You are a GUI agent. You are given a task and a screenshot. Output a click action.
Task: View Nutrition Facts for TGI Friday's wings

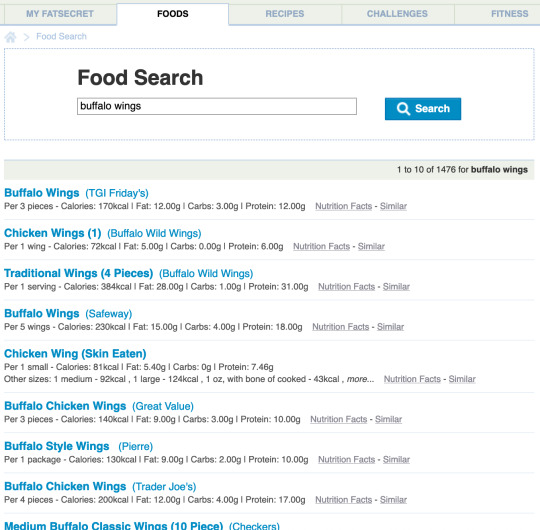(x=344, y=206)
